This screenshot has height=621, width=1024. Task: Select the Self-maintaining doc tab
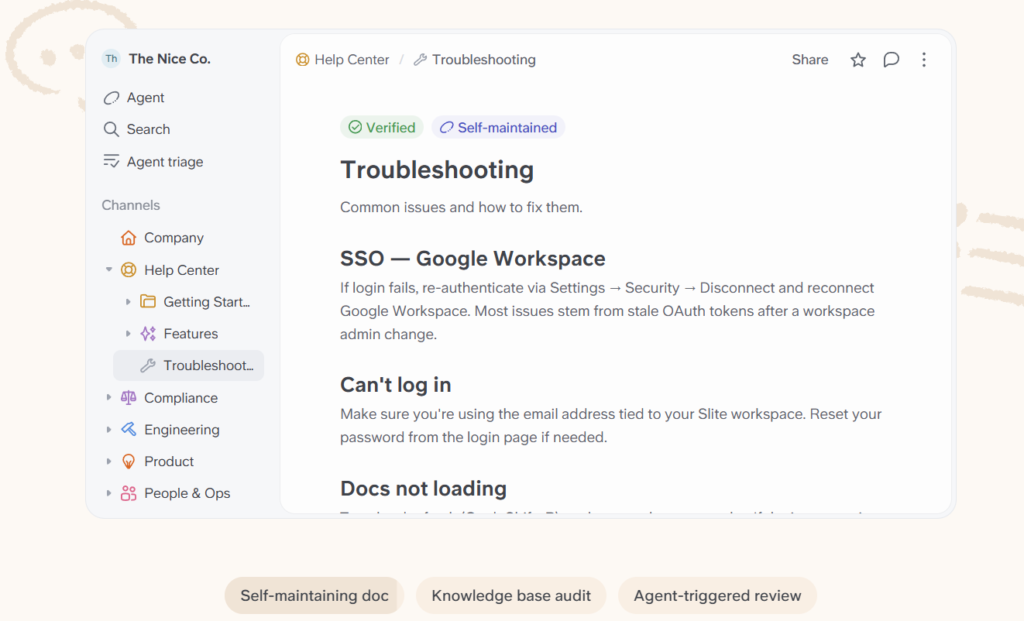coord(314,596)
